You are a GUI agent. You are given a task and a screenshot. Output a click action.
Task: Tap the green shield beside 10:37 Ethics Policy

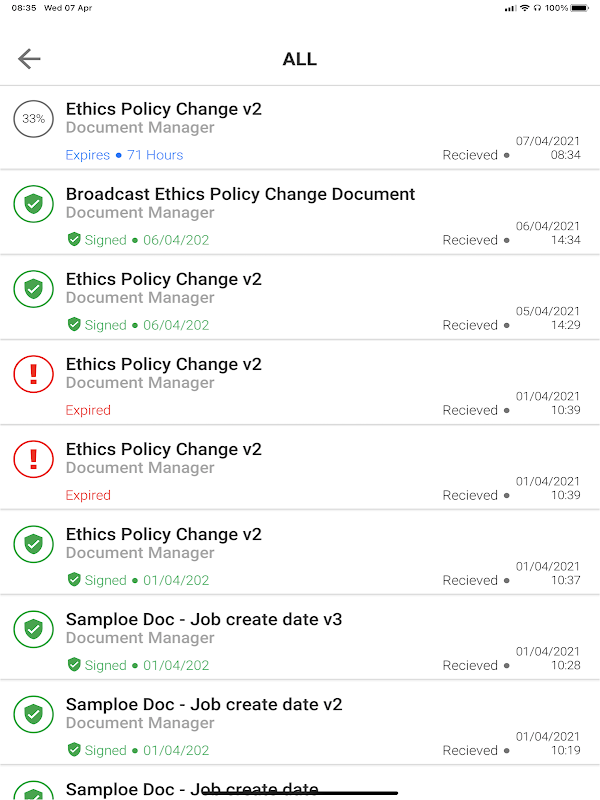(x=34, y=544)
